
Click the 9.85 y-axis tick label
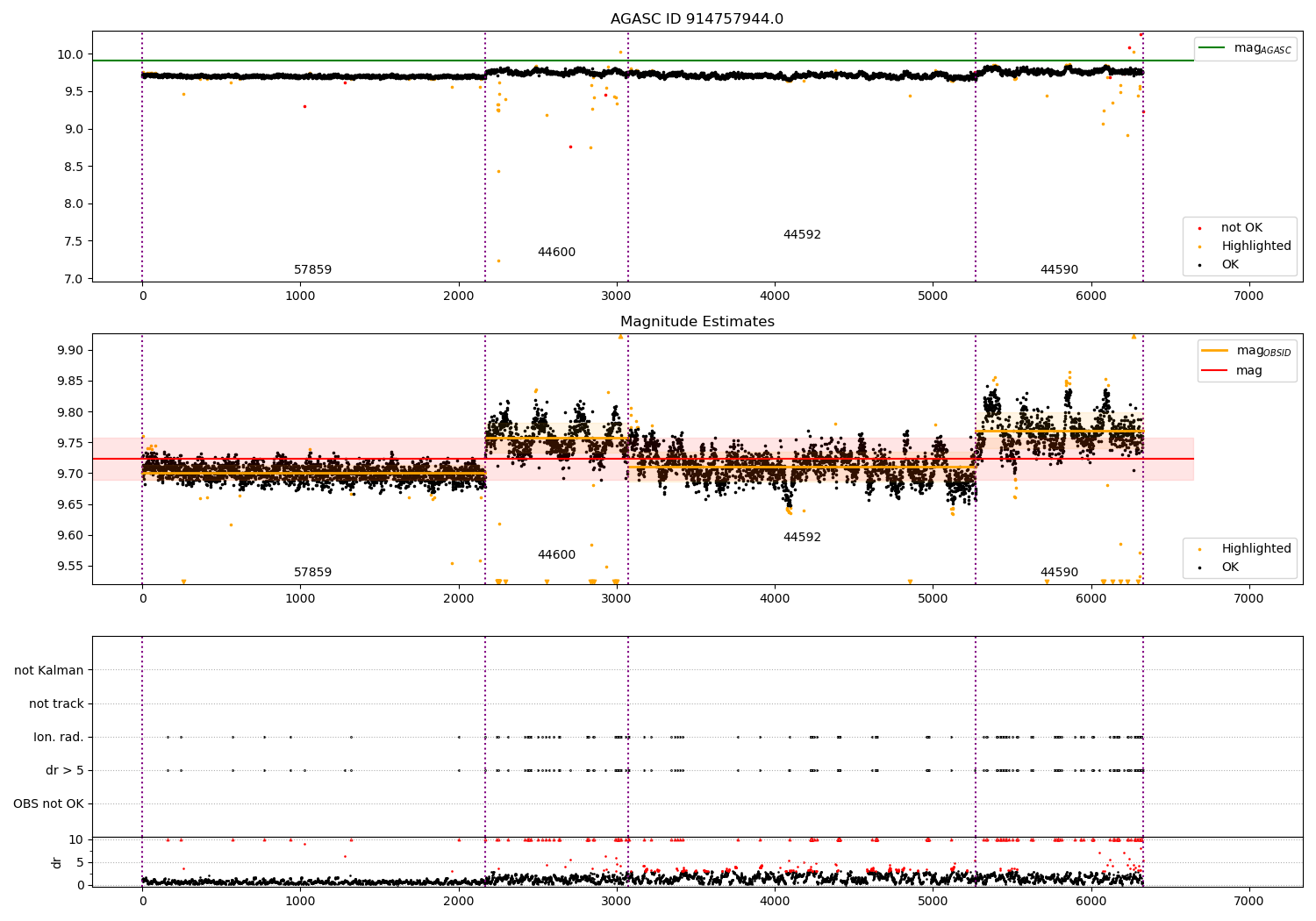click(x=71, y=382)
